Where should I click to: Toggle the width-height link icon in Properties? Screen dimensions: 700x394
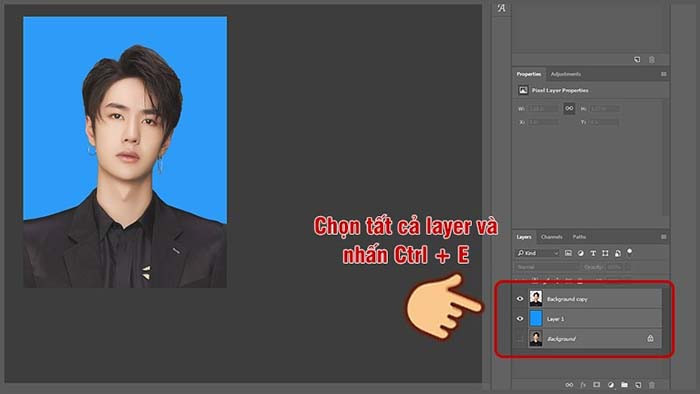tap(569, 108)
